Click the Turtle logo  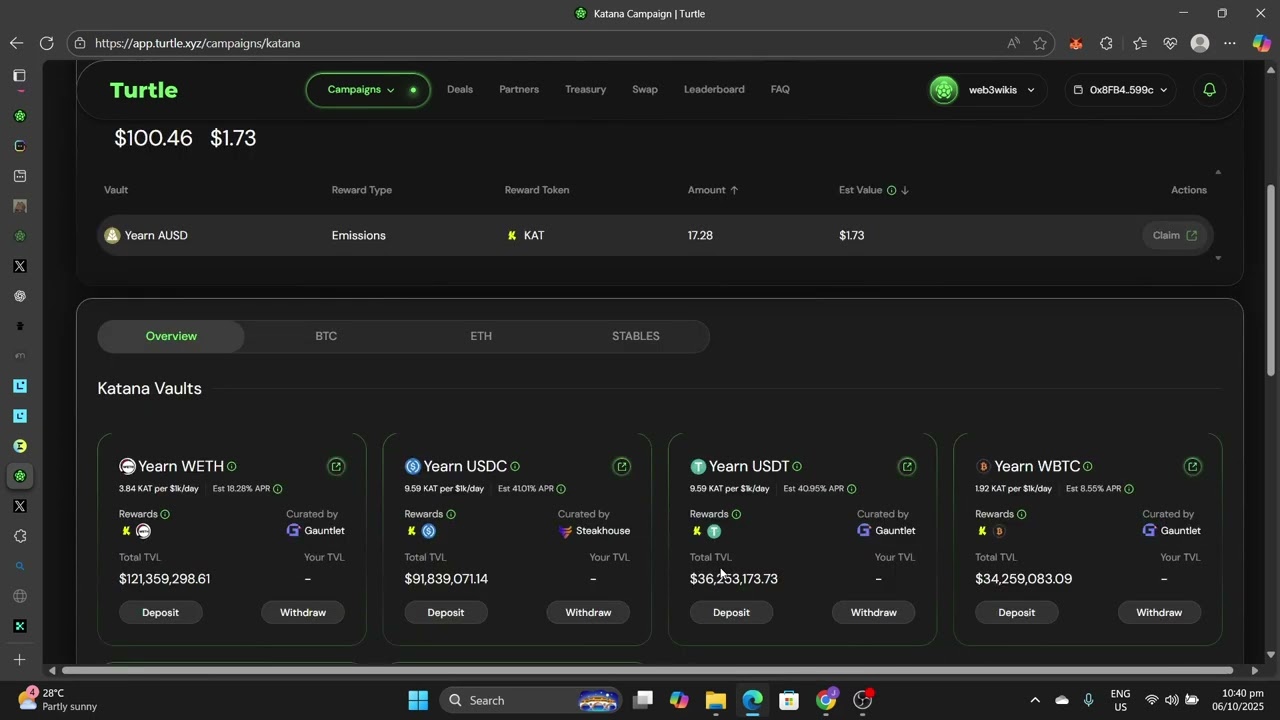[x=144, y=90]
